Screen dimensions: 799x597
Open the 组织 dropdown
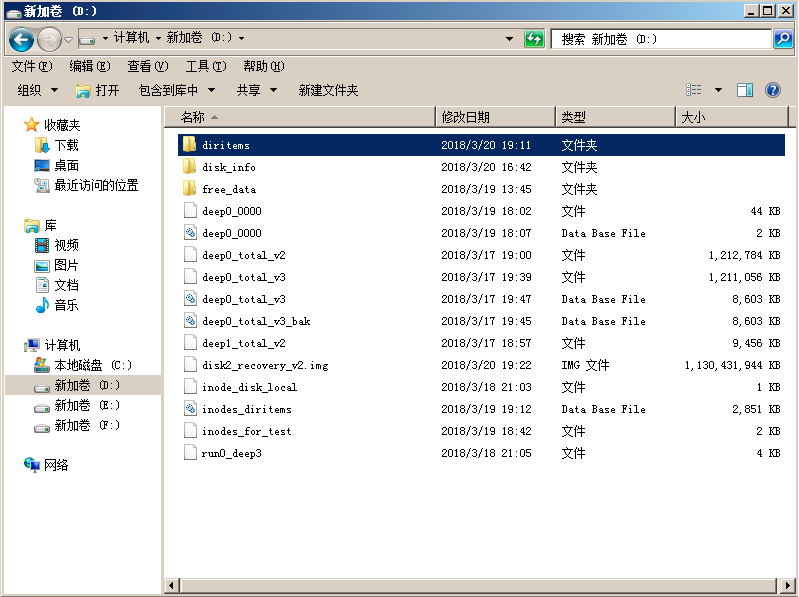(x=38, y=90)
